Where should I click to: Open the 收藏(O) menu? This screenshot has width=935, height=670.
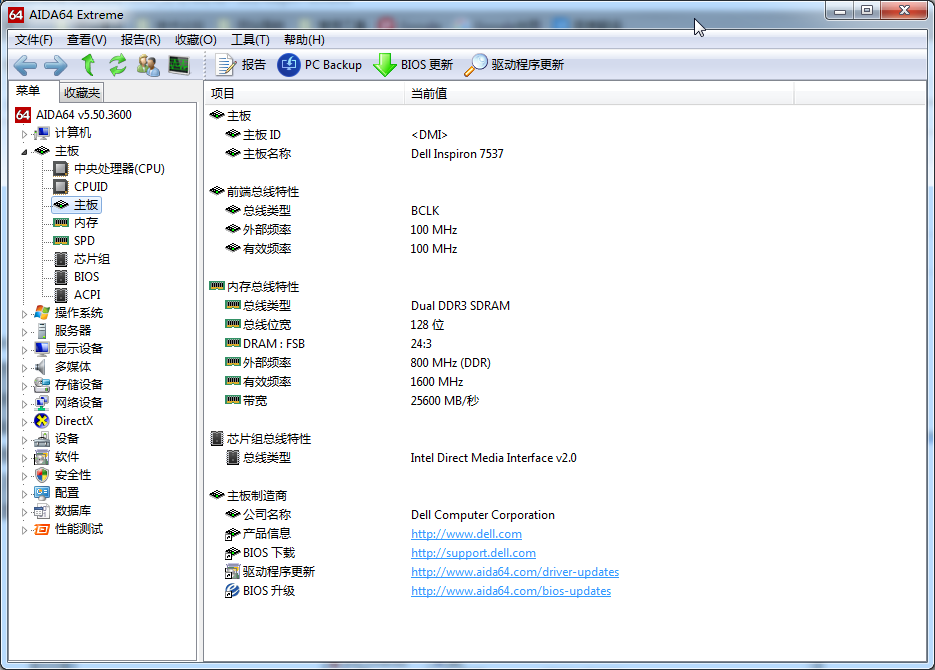pyautogui.click(x=196, y=40)
